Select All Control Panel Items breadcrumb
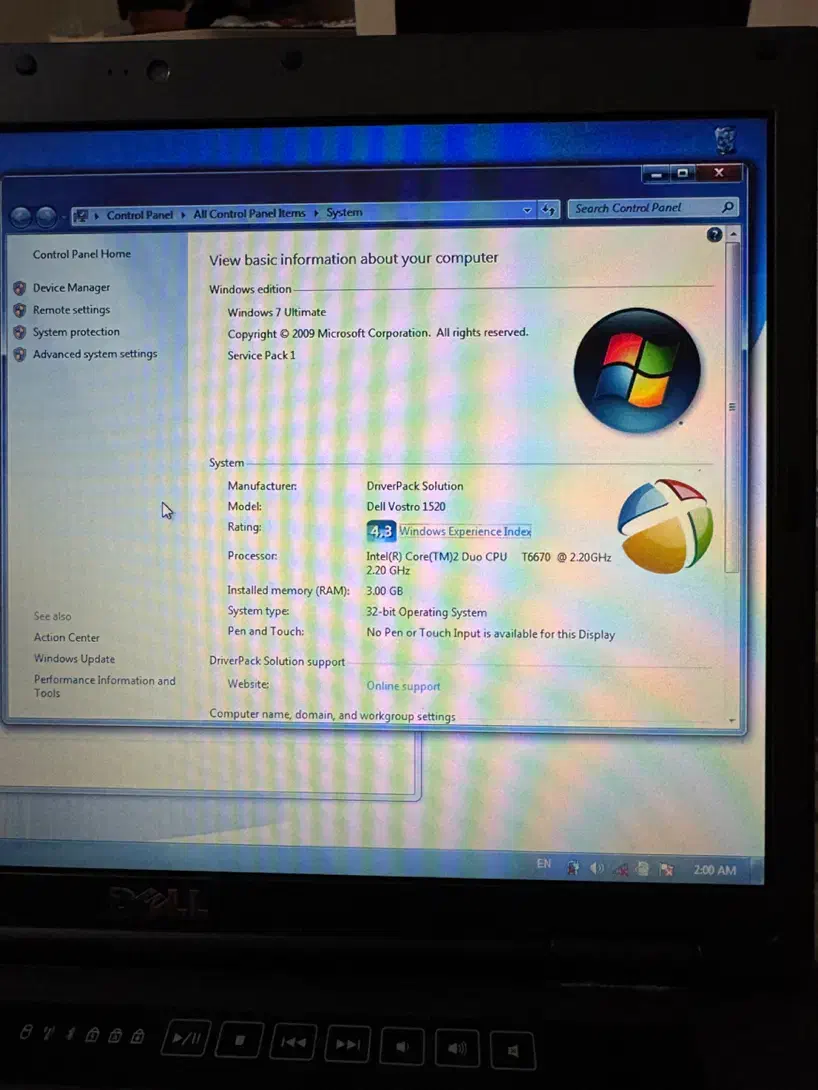 click(250, 213)
